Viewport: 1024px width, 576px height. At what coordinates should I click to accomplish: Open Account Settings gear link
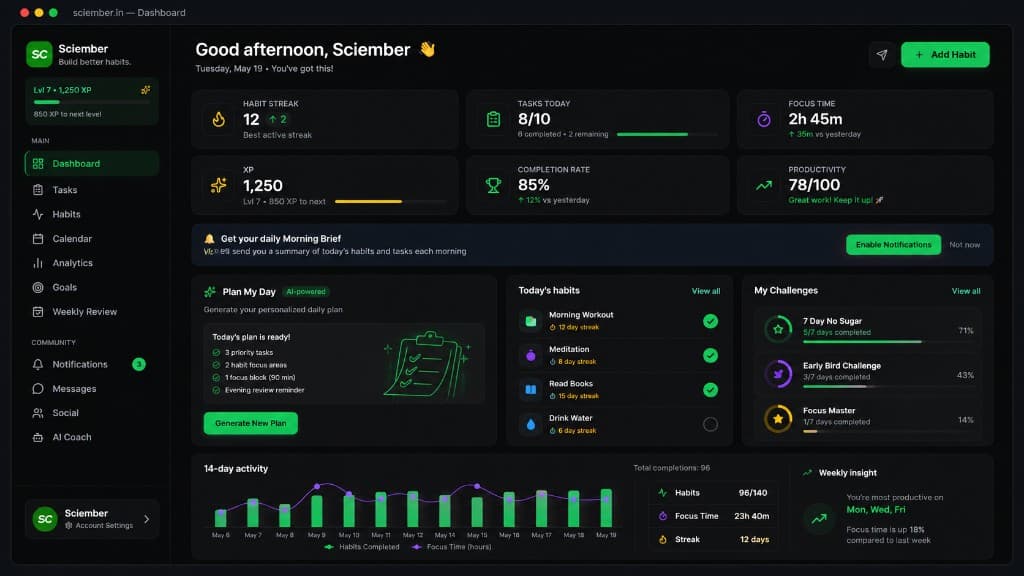[100, 526]
